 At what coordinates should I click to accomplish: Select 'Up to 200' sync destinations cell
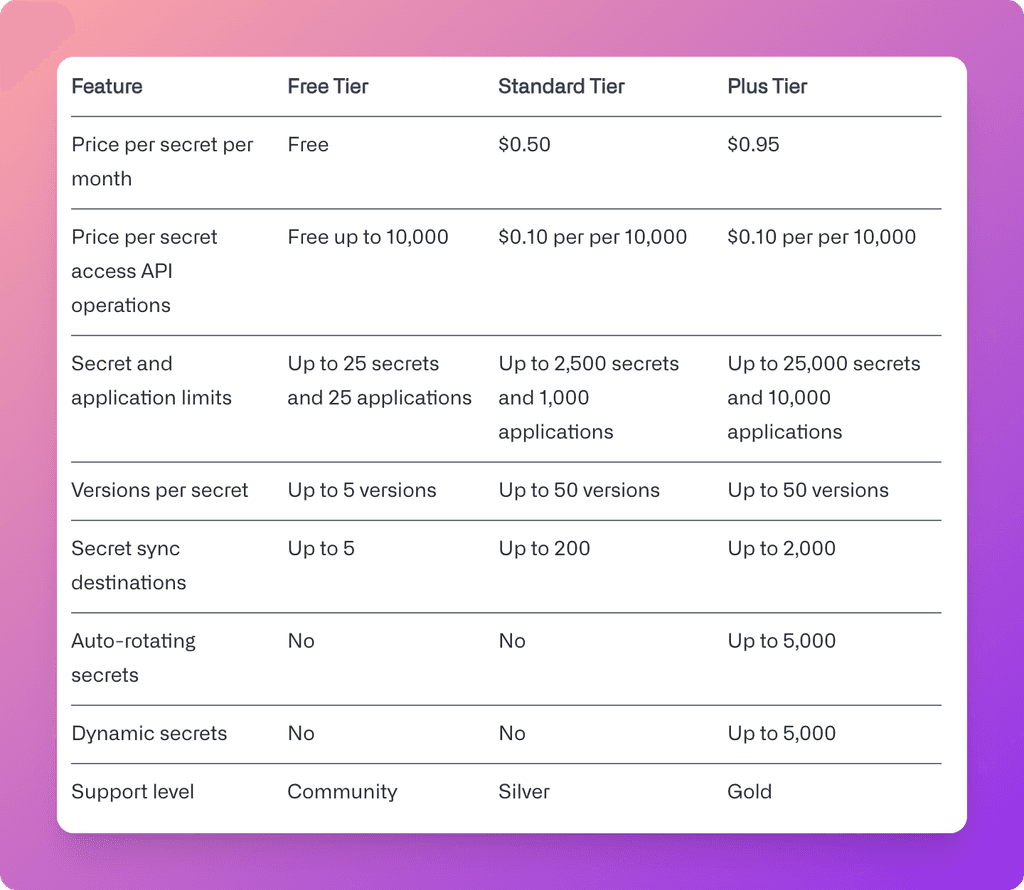coord(544,548)
